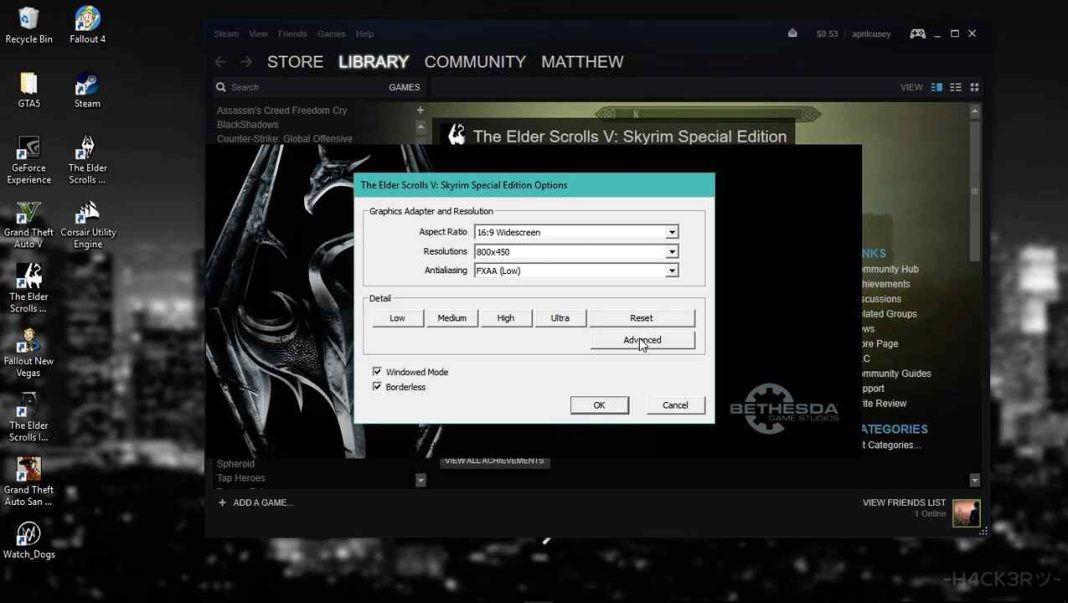Viewport: 1068px width, 603px height.
Task: Open the Aspect Ratio dropdown
Action: (670, 232)
